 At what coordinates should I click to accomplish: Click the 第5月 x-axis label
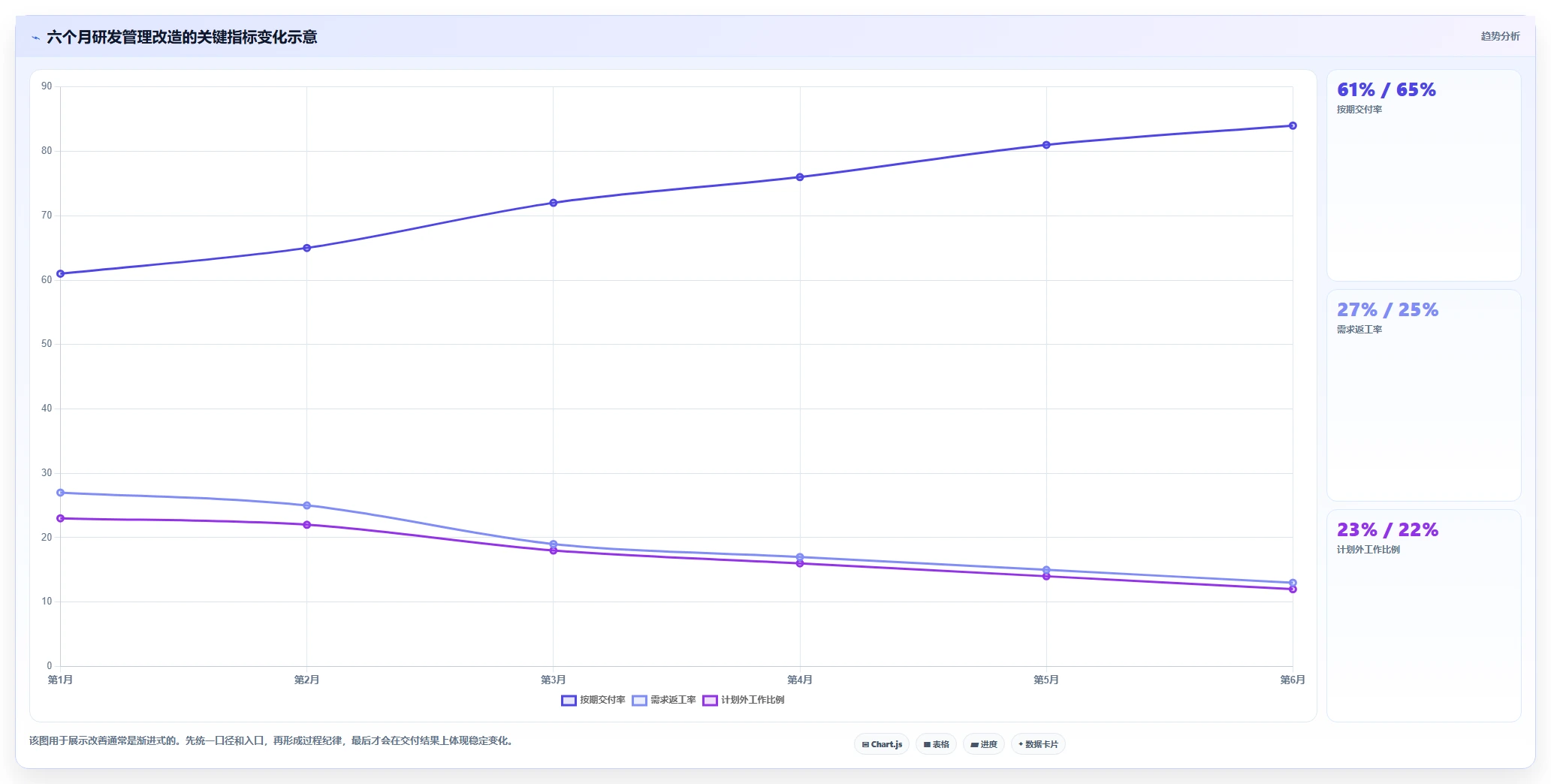[x=1046, y=680]
